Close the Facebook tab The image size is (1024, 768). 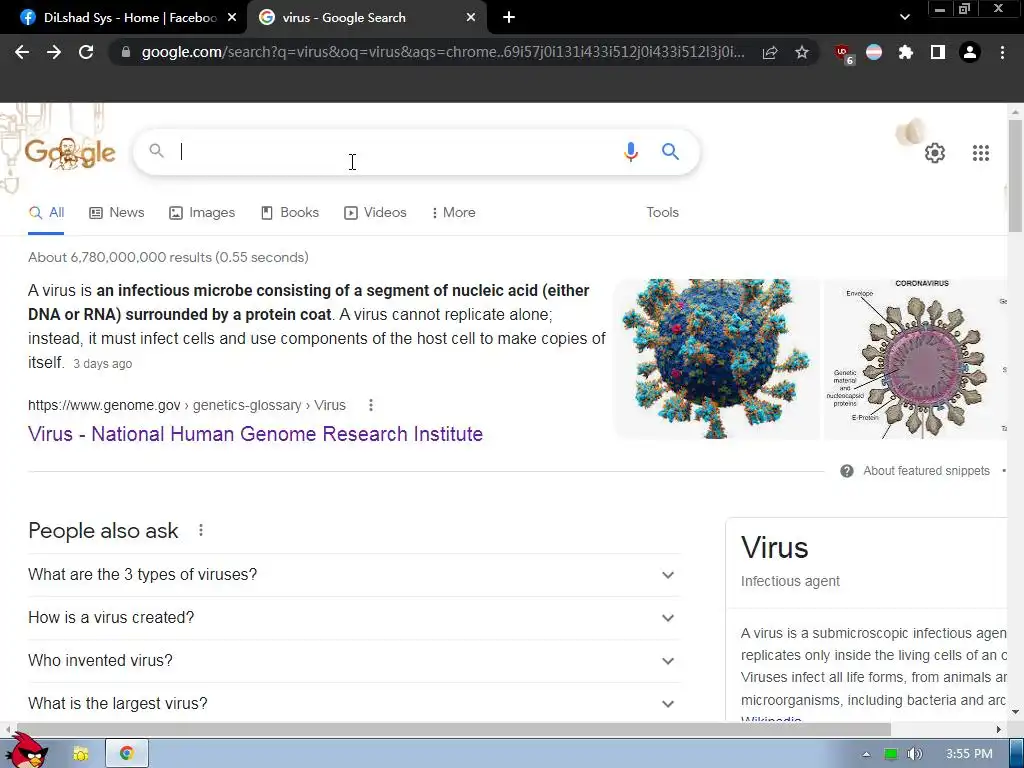[232, 18]
